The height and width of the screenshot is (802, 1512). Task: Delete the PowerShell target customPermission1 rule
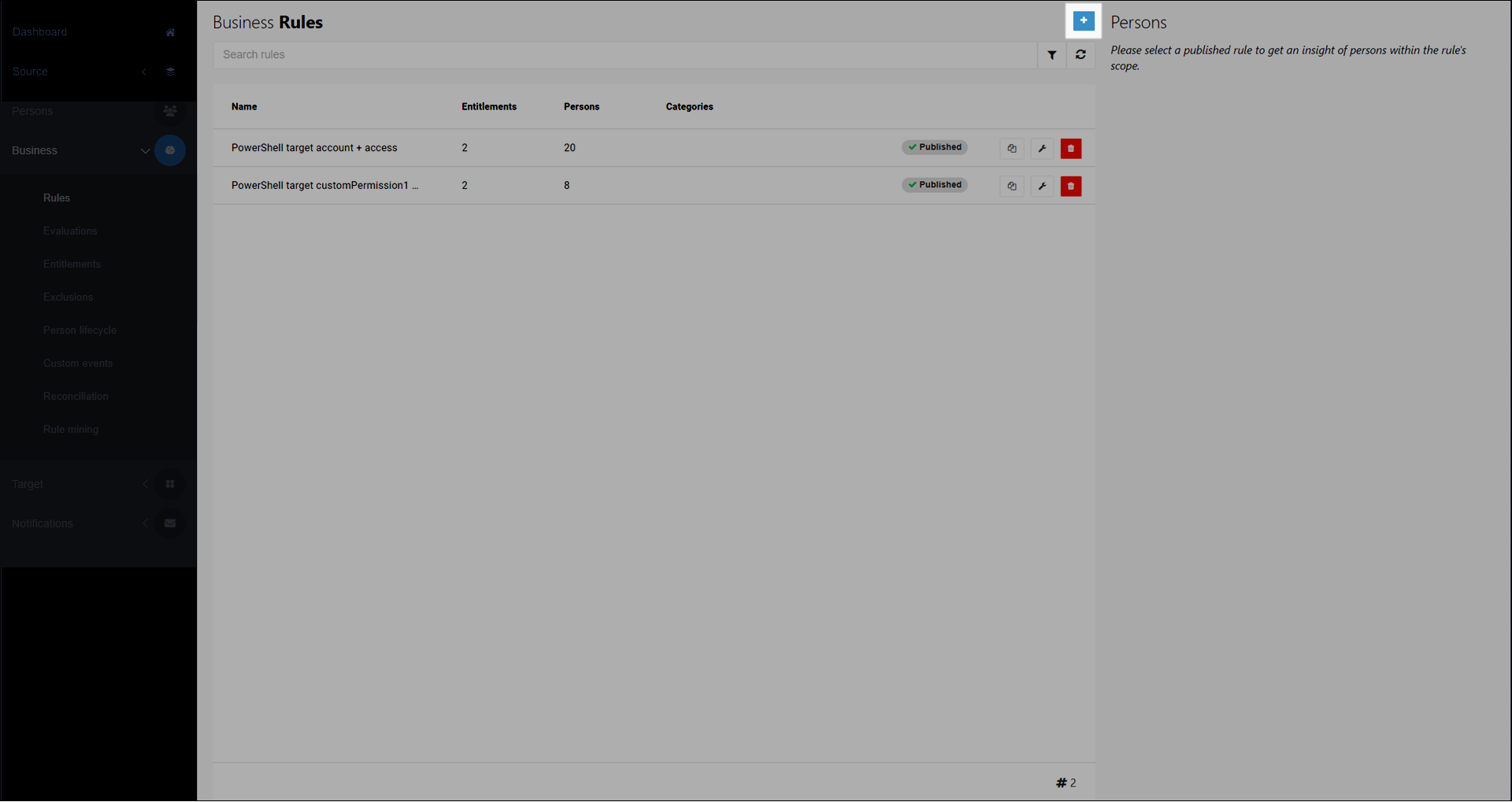[x=1070, y=187]
